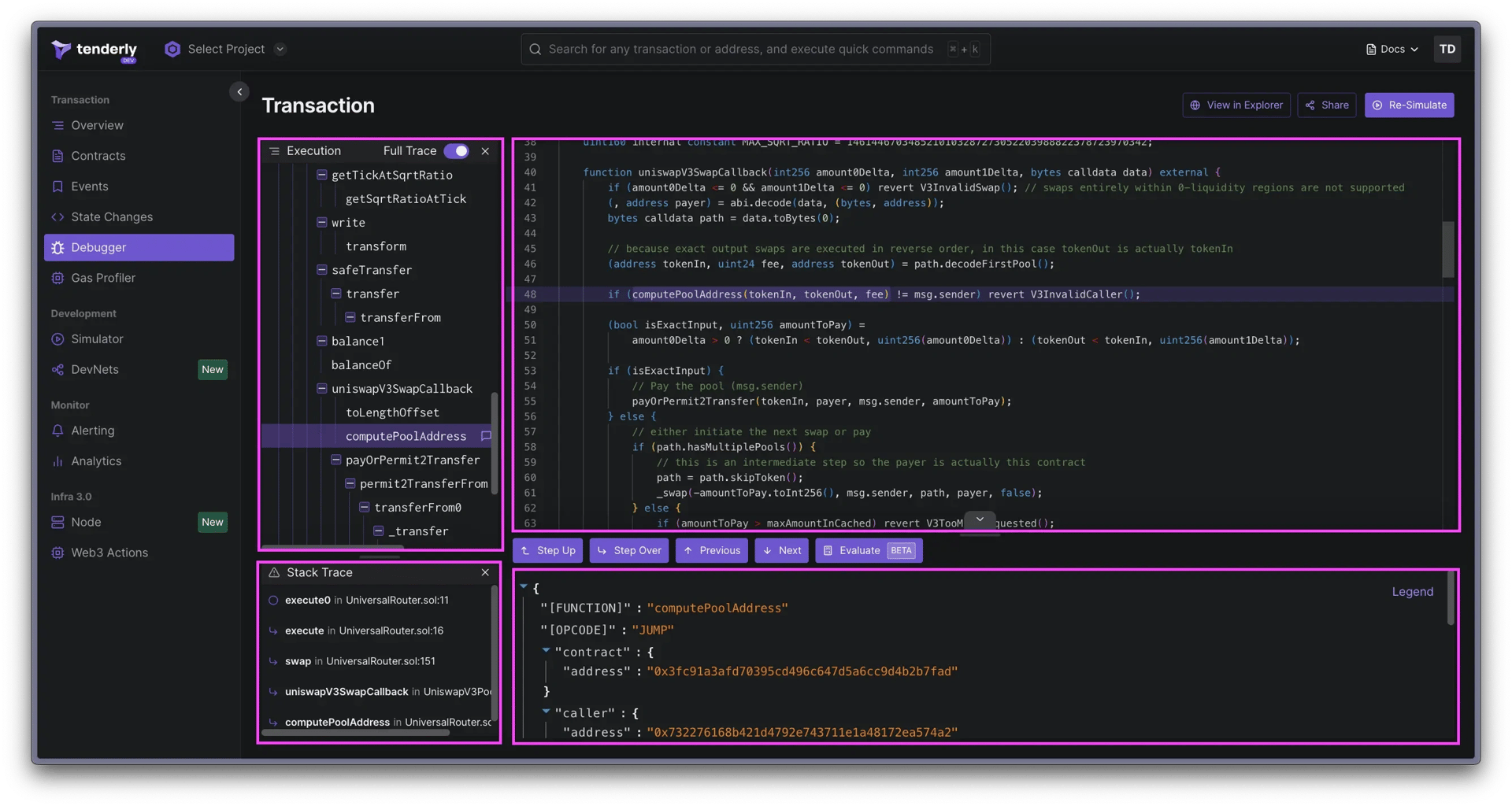Collapse the safeTransfer tree node
Image resolution: width=1512 pixels, height=806 pixels.
click(x=322, y=270)
